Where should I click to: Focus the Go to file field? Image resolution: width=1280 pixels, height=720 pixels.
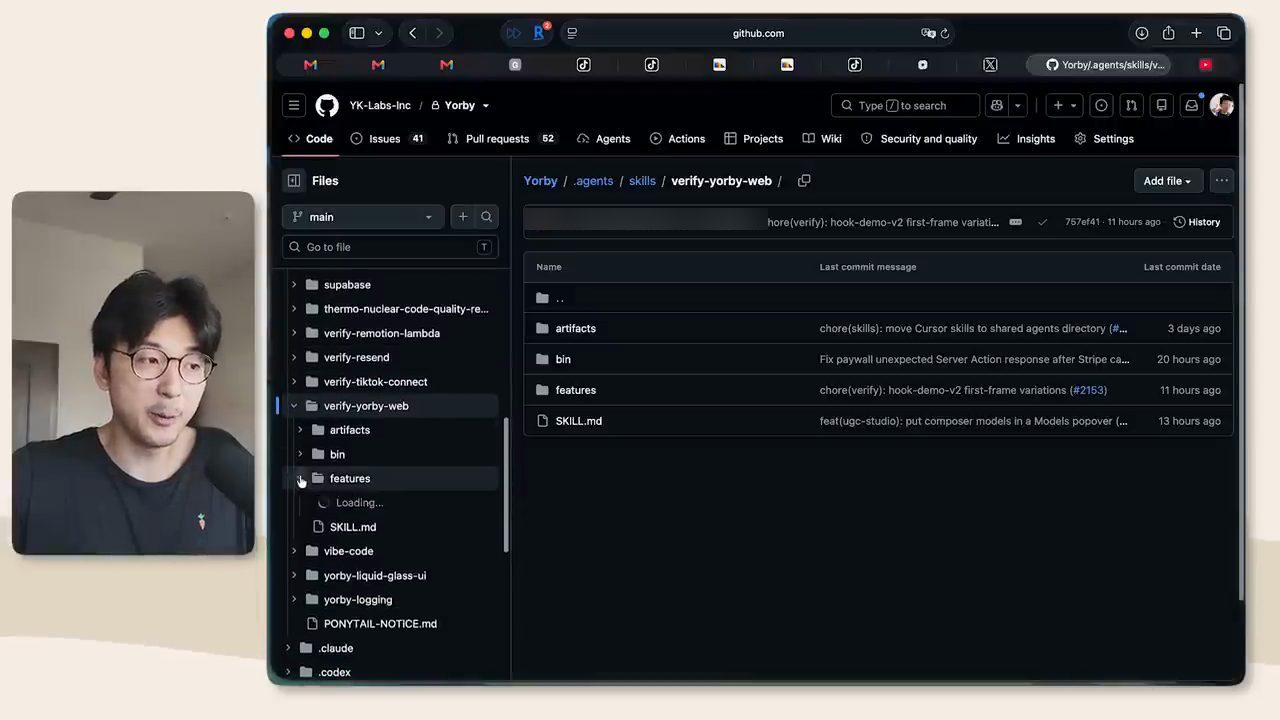click(x=390, y=247)
